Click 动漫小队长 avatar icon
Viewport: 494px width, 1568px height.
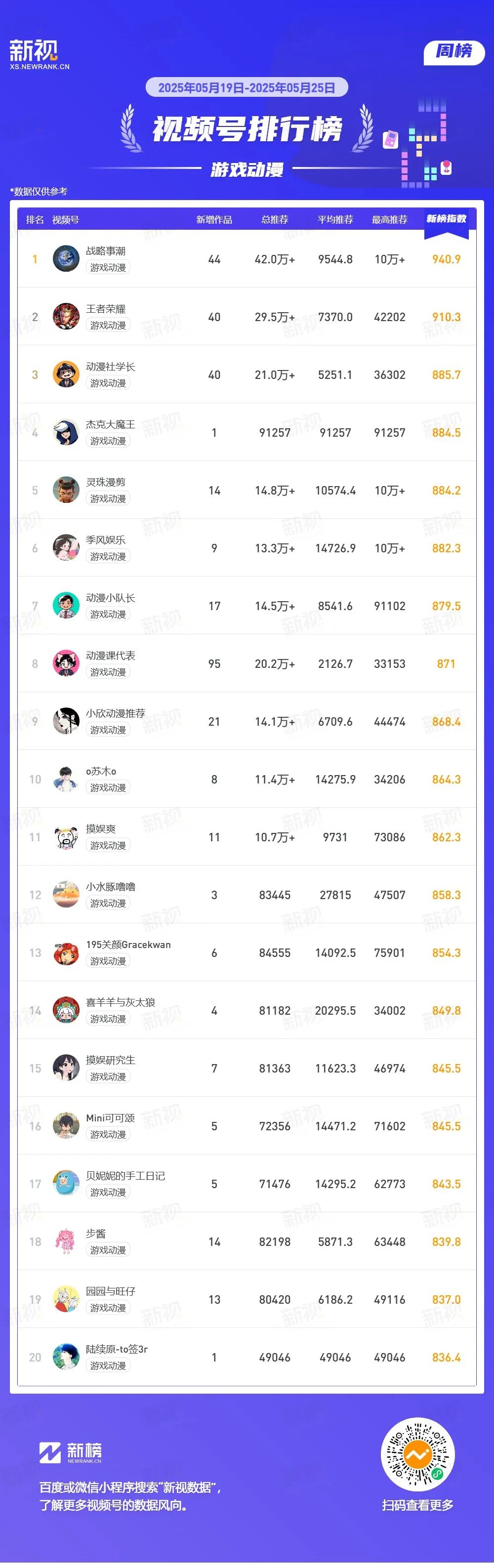coord(66,606)
